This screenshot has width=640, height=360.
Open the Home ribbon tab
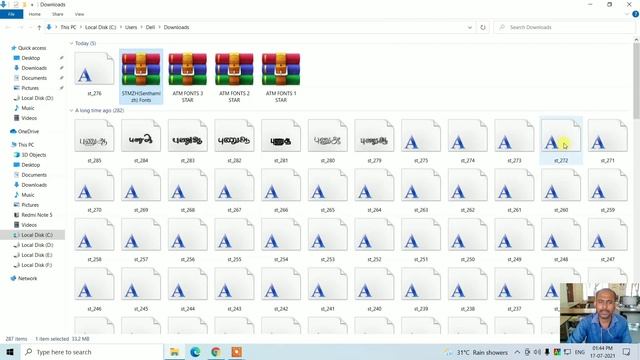pos(35,14)
